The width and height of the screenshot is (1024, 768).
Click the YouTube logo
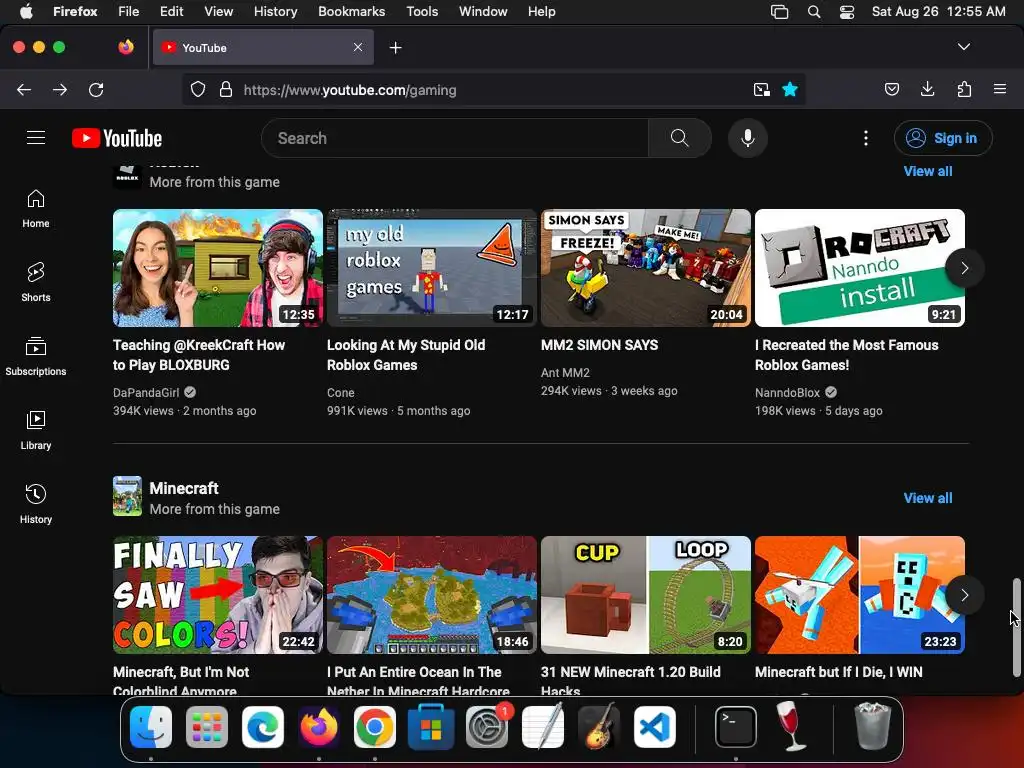click(117, 138)
